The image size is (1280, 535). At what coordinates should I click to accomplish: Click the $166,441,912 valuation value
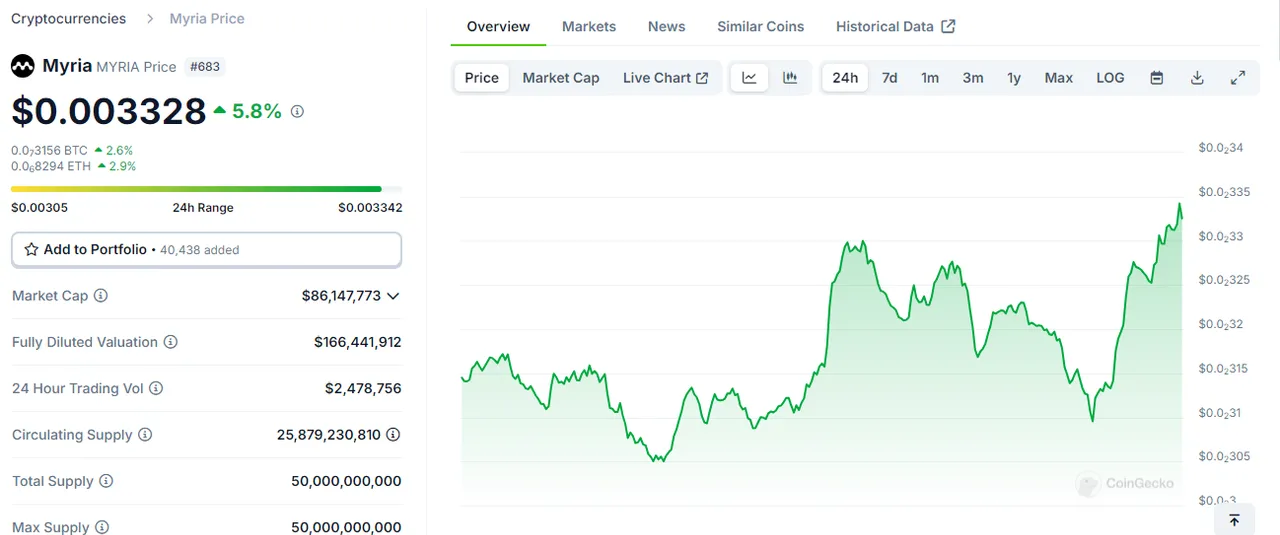[x=358, y=342]
